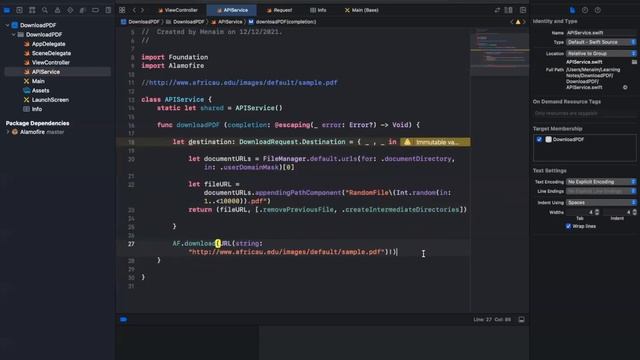The image size is (640, 360).
Task: Open the Line Endings dropdown
Action: 601,191
